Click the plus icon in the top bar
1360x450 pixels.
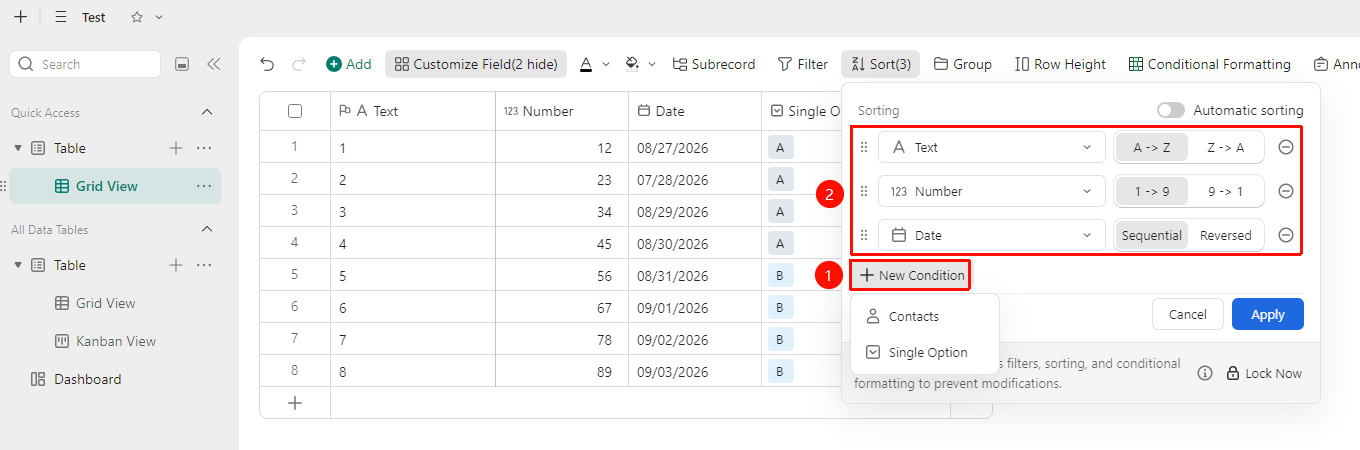(x=20, y=17)
